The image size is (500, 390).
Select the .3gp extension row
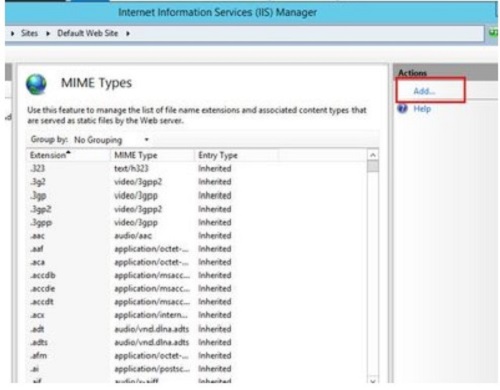pyautogui.click(x=197, y=195)
